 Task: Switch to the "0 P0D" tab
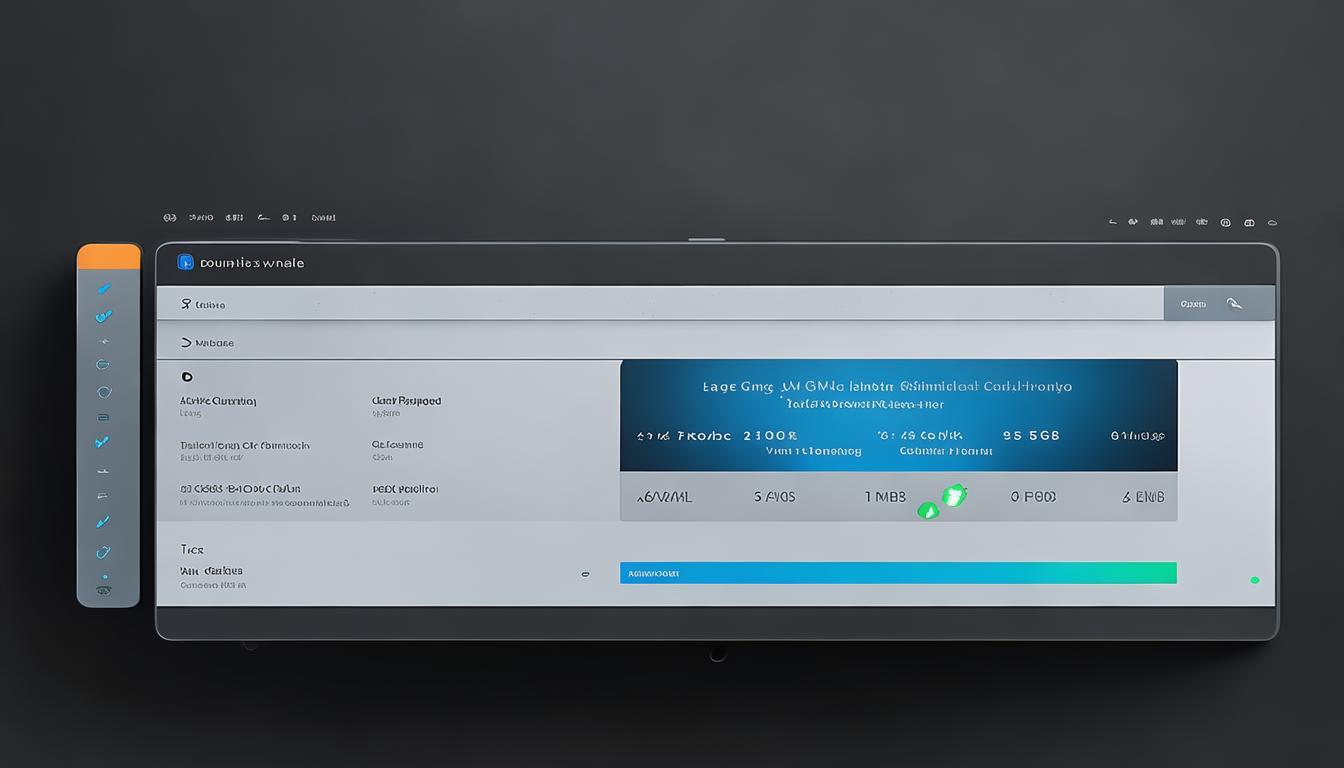pos(1032,496)
